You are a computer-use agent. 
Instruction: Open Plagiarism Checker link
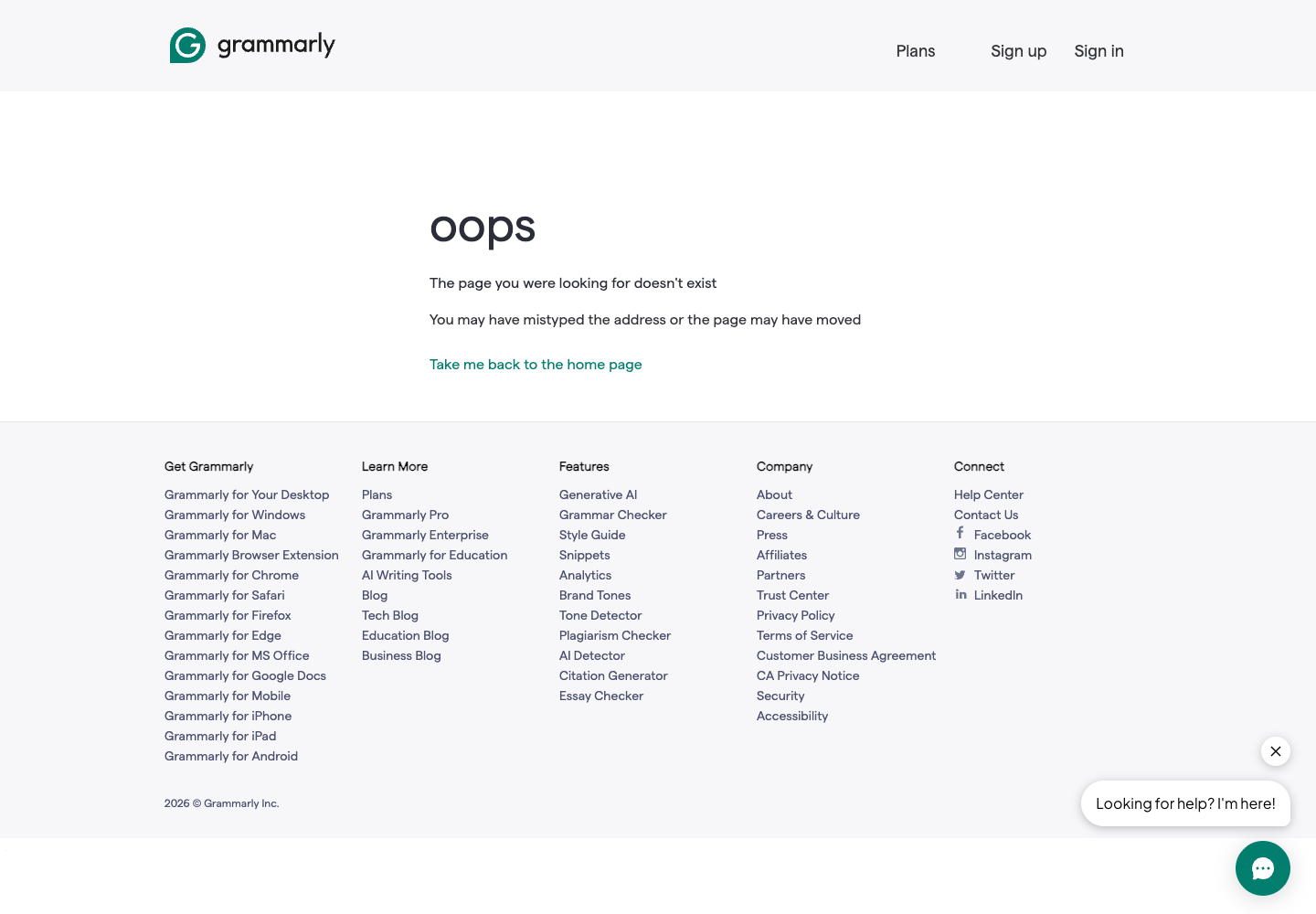click(x=615, y=635)
